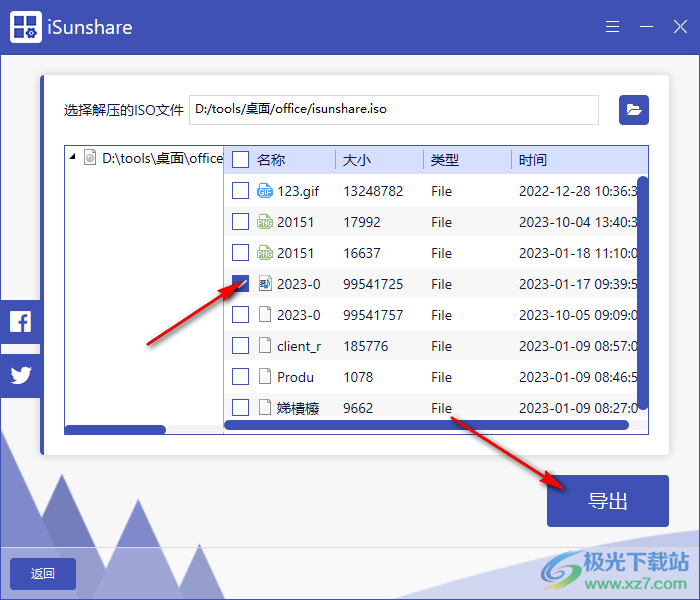Close the iSunshare window
The width and height of the screenshot is (700, 600).
click(x=680, y=27)
